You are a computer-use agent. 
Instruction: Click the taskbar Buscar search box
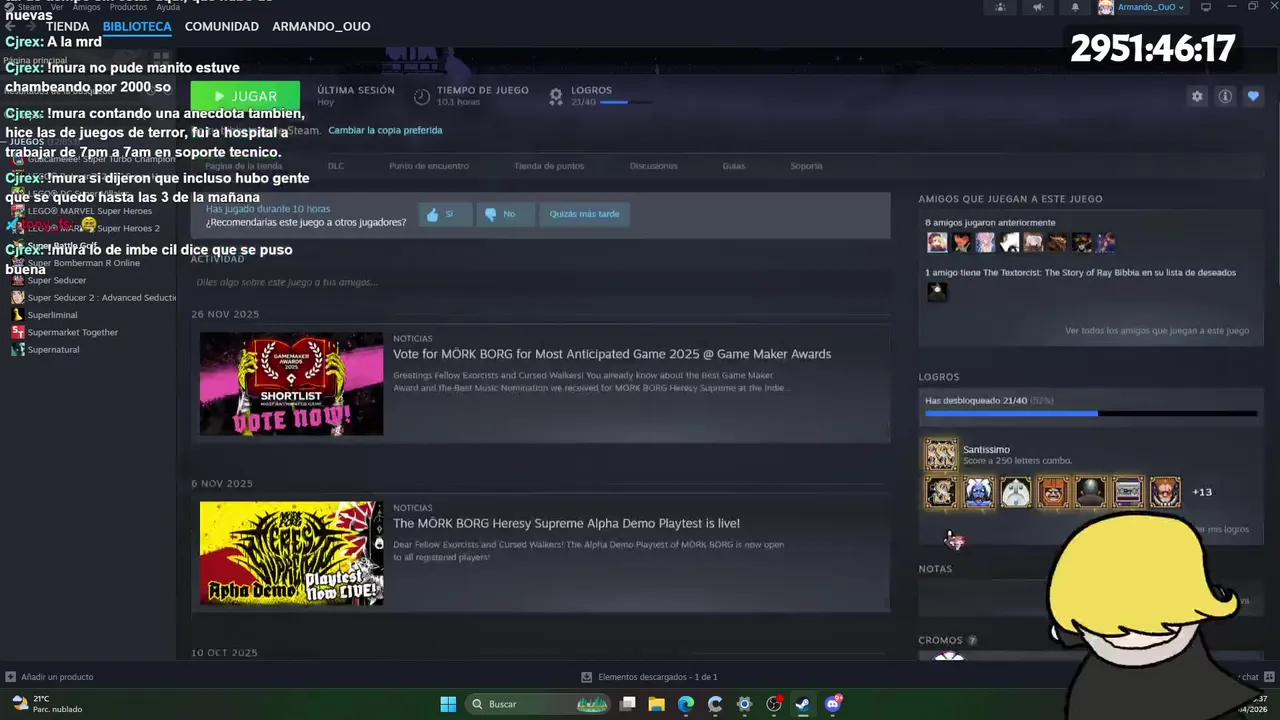click(x=537, y=704)
